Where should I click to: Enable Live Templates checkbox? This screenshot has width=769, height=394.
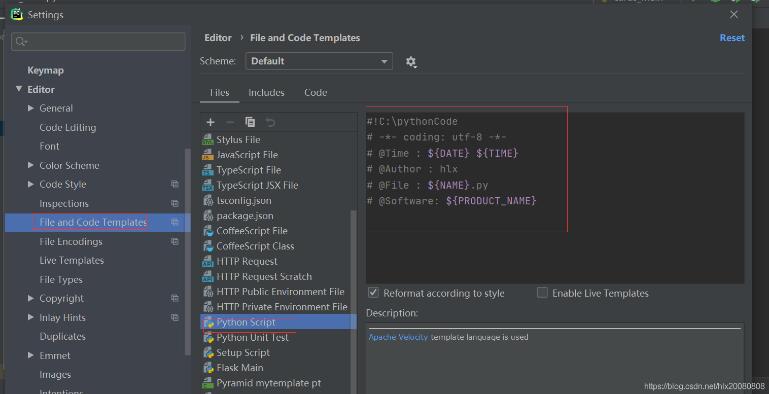pos(542,293)
